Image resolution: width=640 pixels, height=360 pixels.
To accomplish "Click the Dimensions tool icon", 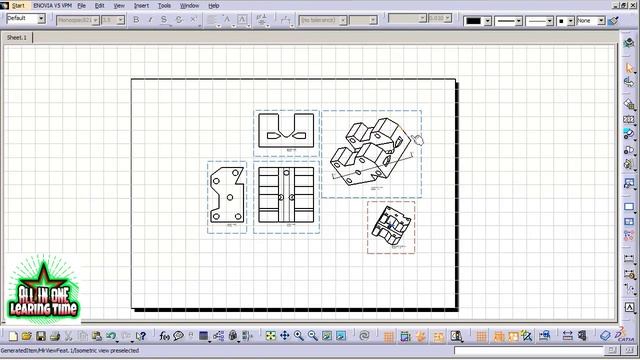I will (x=629, y=258).
